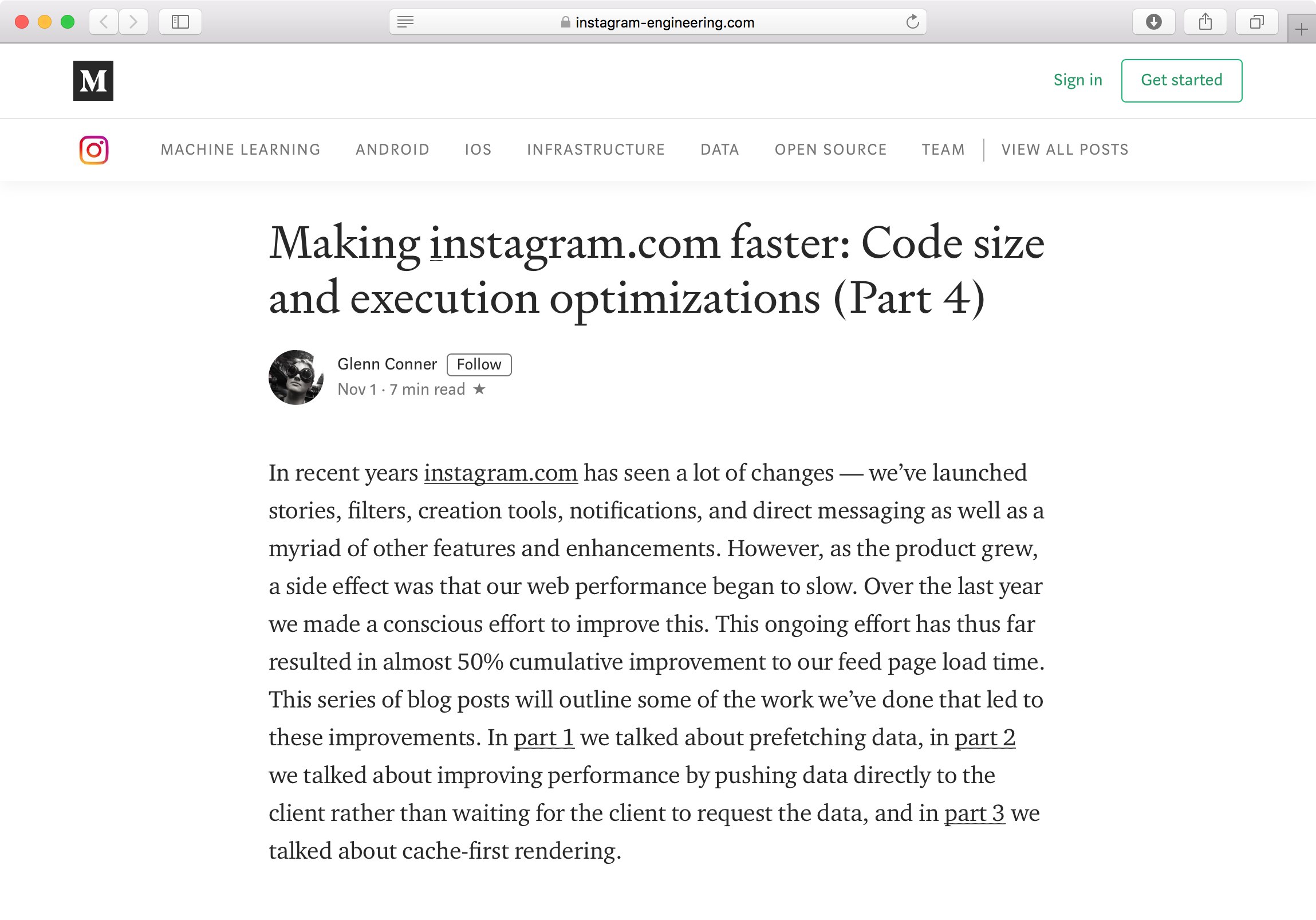Click the instagram-engineering.com address field
1316x920 pixels.
pos(657,22)
